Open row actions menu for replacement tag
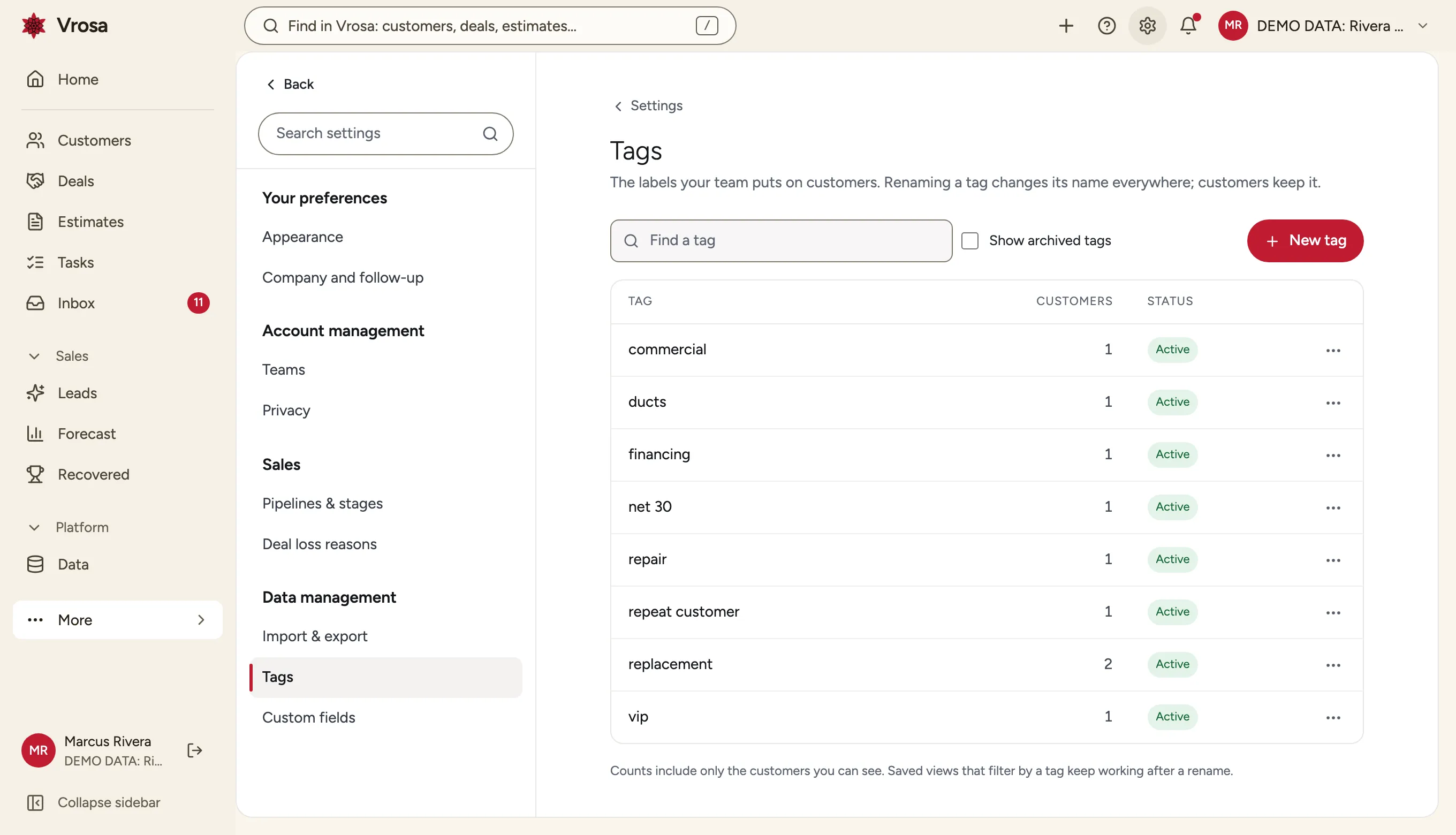 pos(1333,665)
